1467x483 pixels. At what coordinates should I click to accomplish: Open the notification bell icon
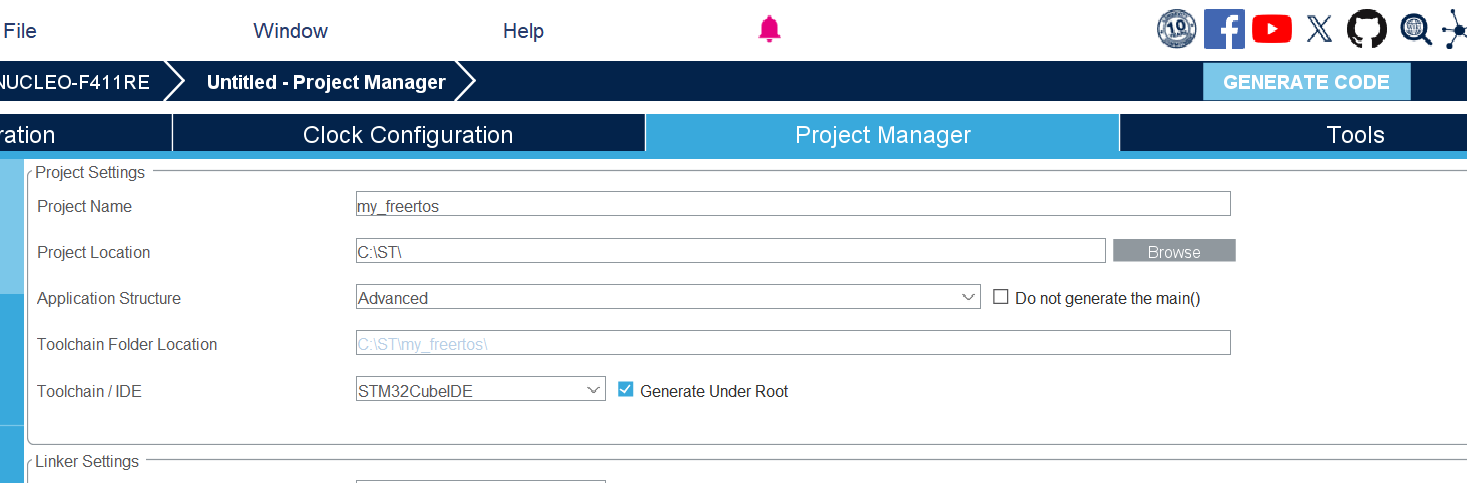pos(769,29)
